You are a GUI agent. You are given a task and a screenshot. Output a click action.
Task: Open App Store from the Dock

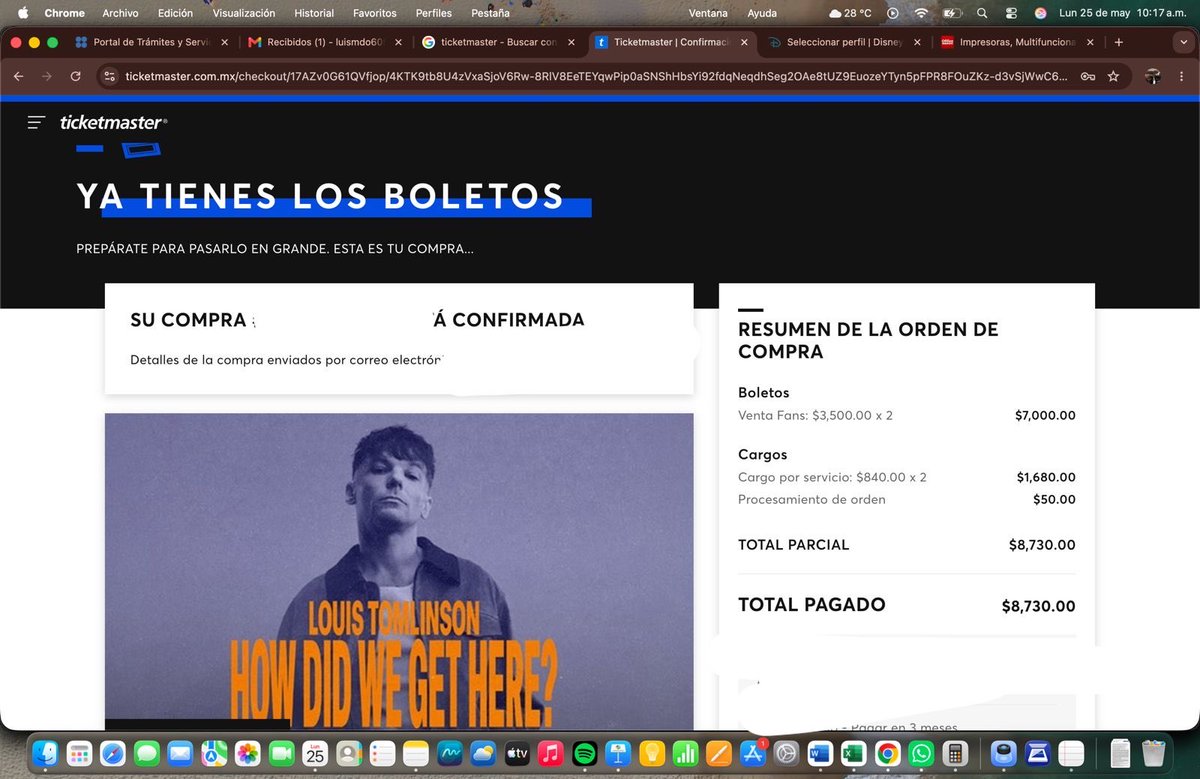(x=752, y=752)
